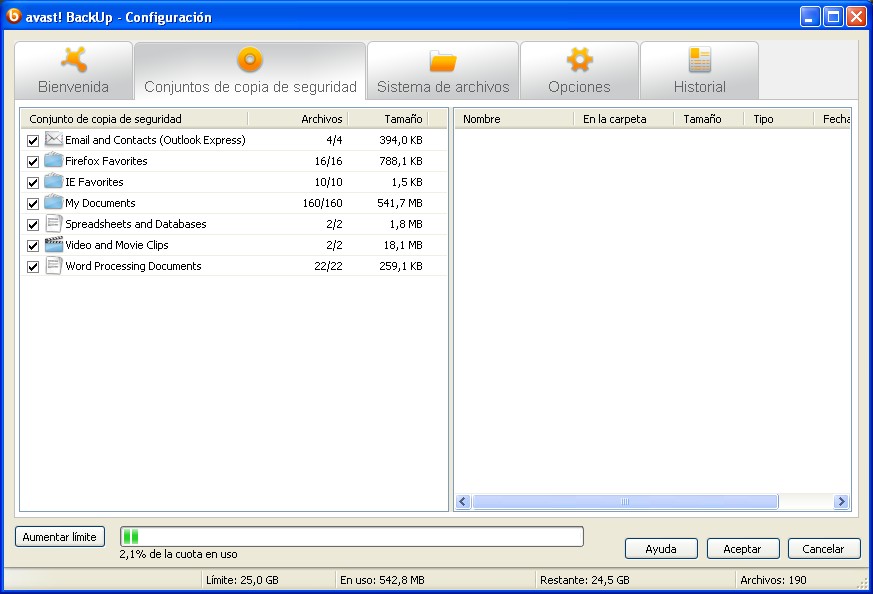Viewport: 873px width, 594px height.
Task: Select the Email and Contacts envelope icon
Action: (x=53, y=139)
